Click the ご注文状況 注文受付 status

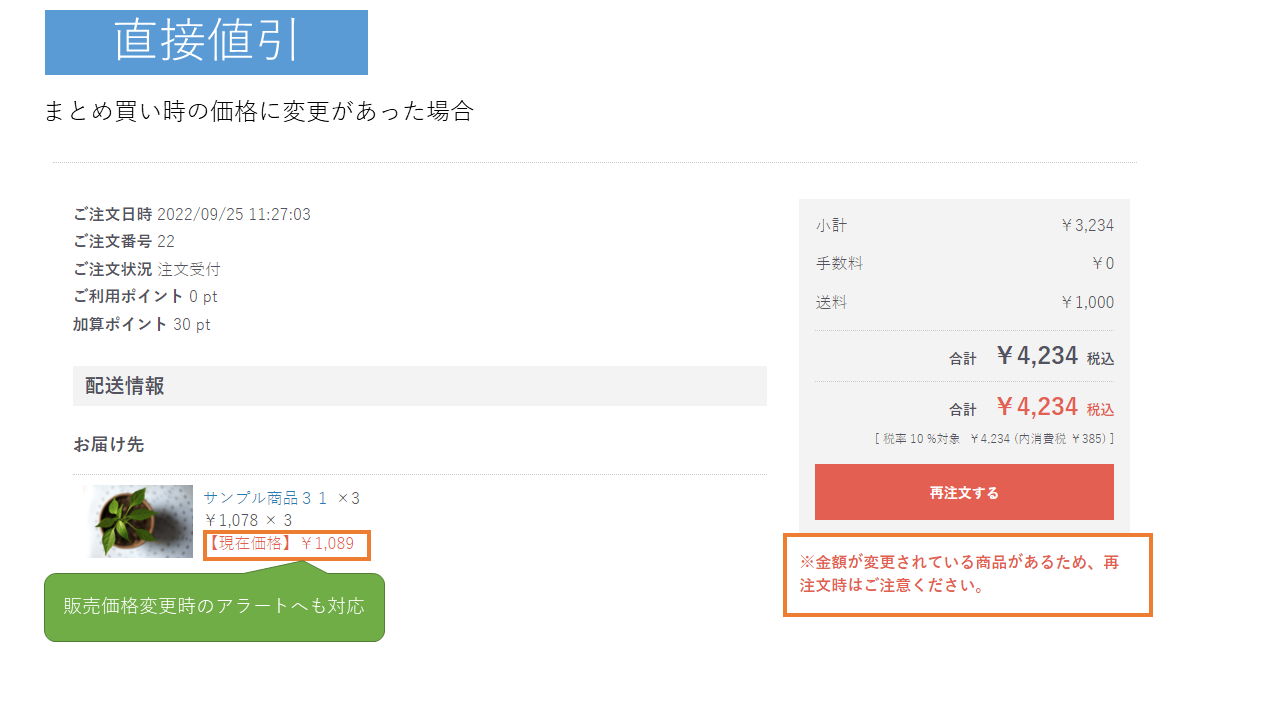point(147,269)
